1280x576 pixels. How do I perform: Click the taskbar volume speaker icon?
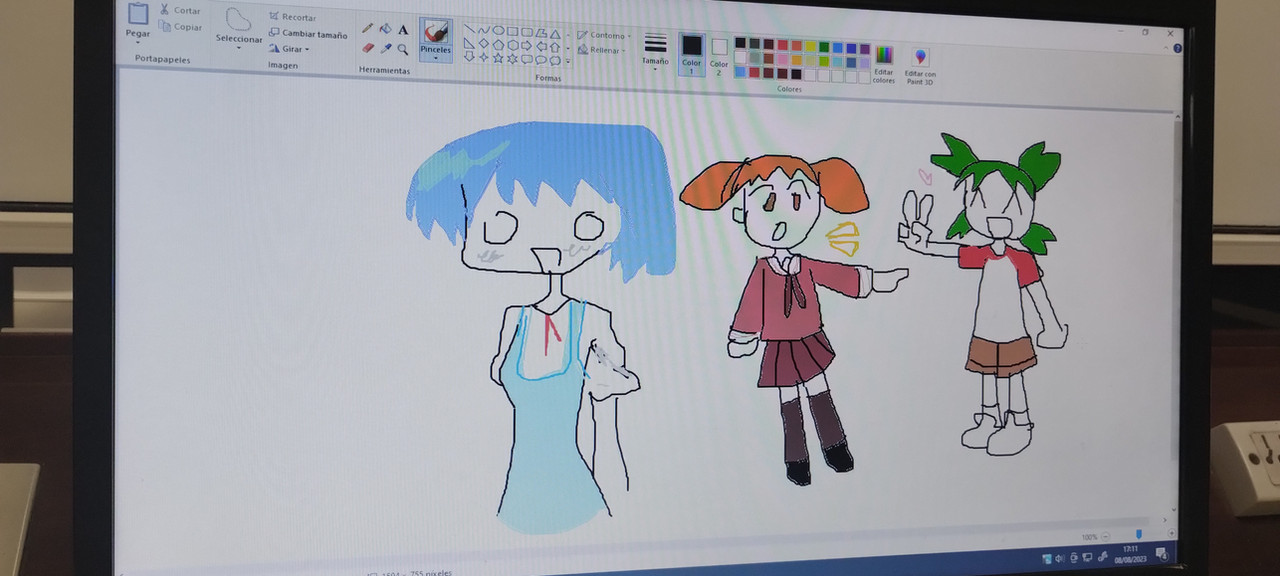tap(1059, 558)
